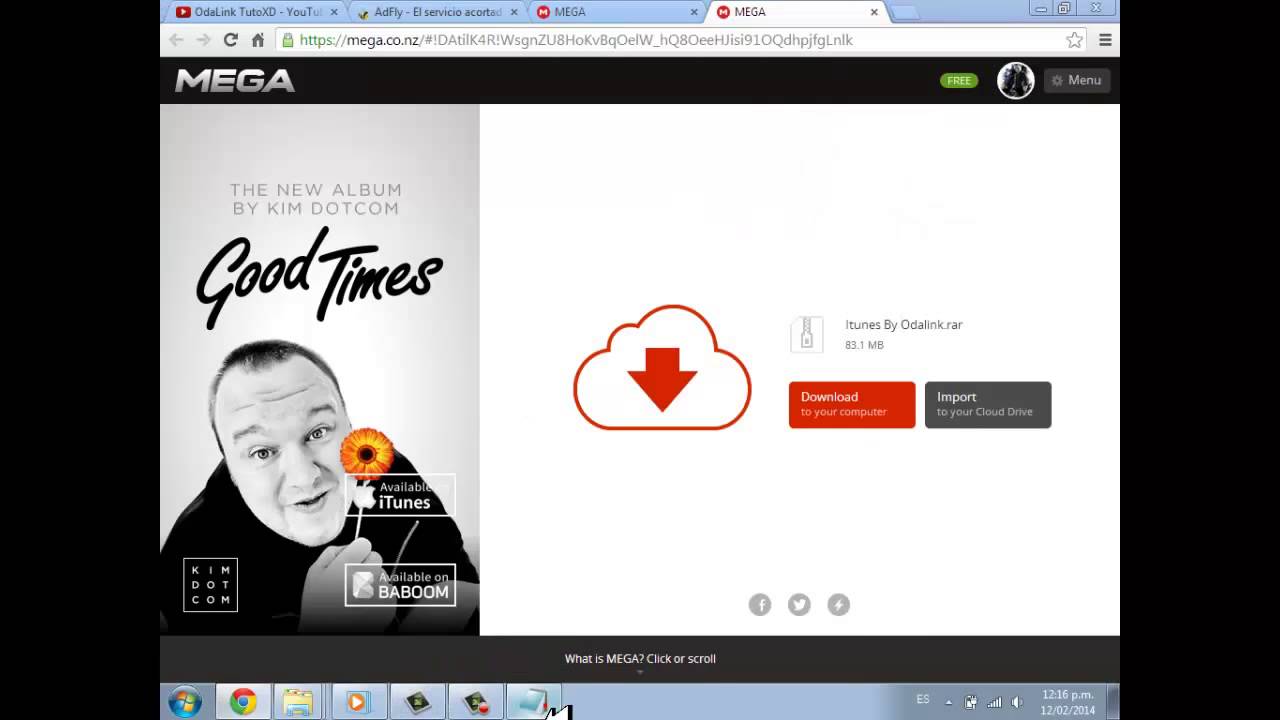Image resolution: width=1280 pixels, height=720 pixels.
Task: Share via the Facebook icon
Action: click(760, 604)
